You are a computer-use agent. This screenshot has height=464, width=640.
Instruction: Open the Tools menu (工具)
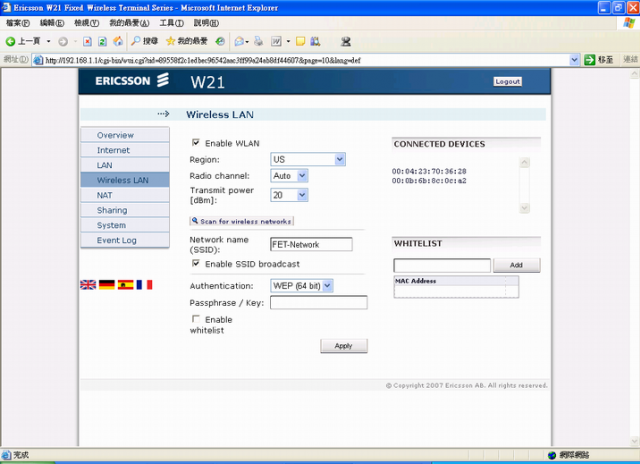pos(171,23)
